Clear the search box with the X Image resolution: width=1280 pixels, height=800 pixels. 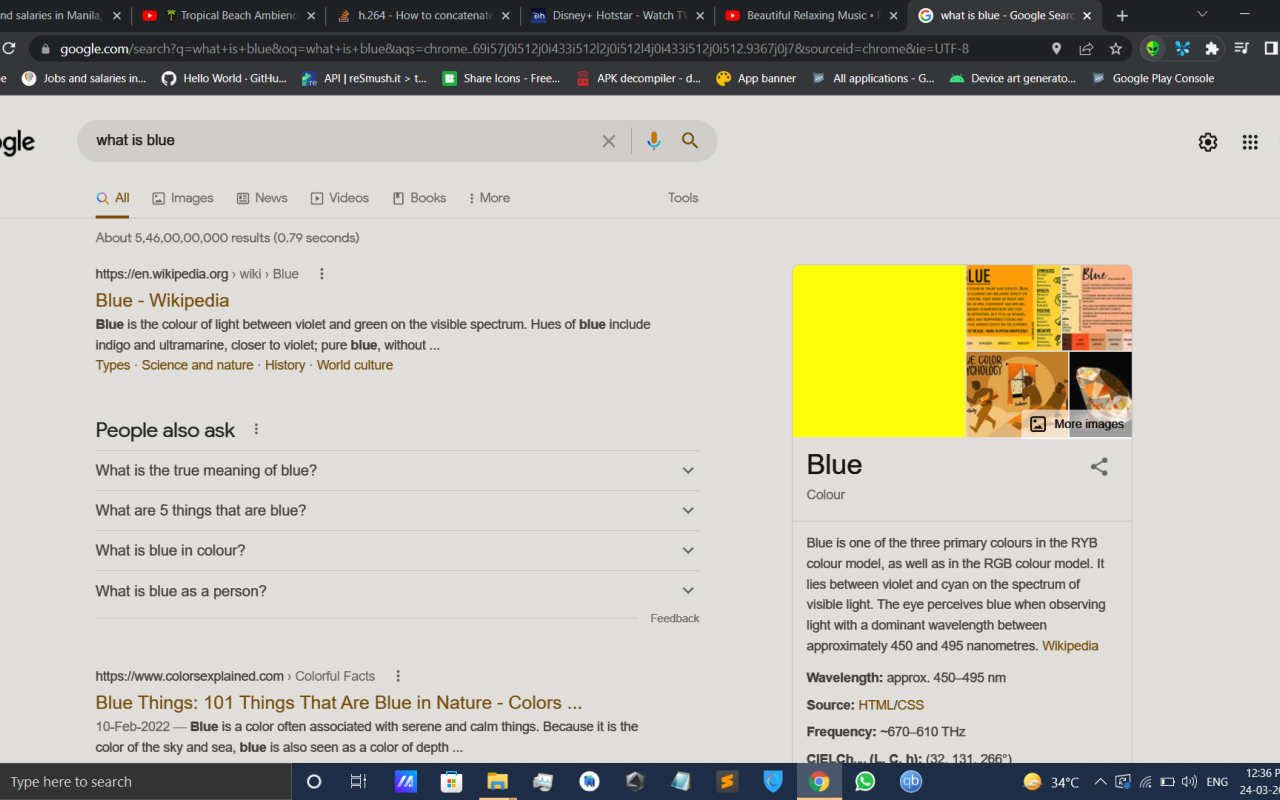tap(609, 140)
